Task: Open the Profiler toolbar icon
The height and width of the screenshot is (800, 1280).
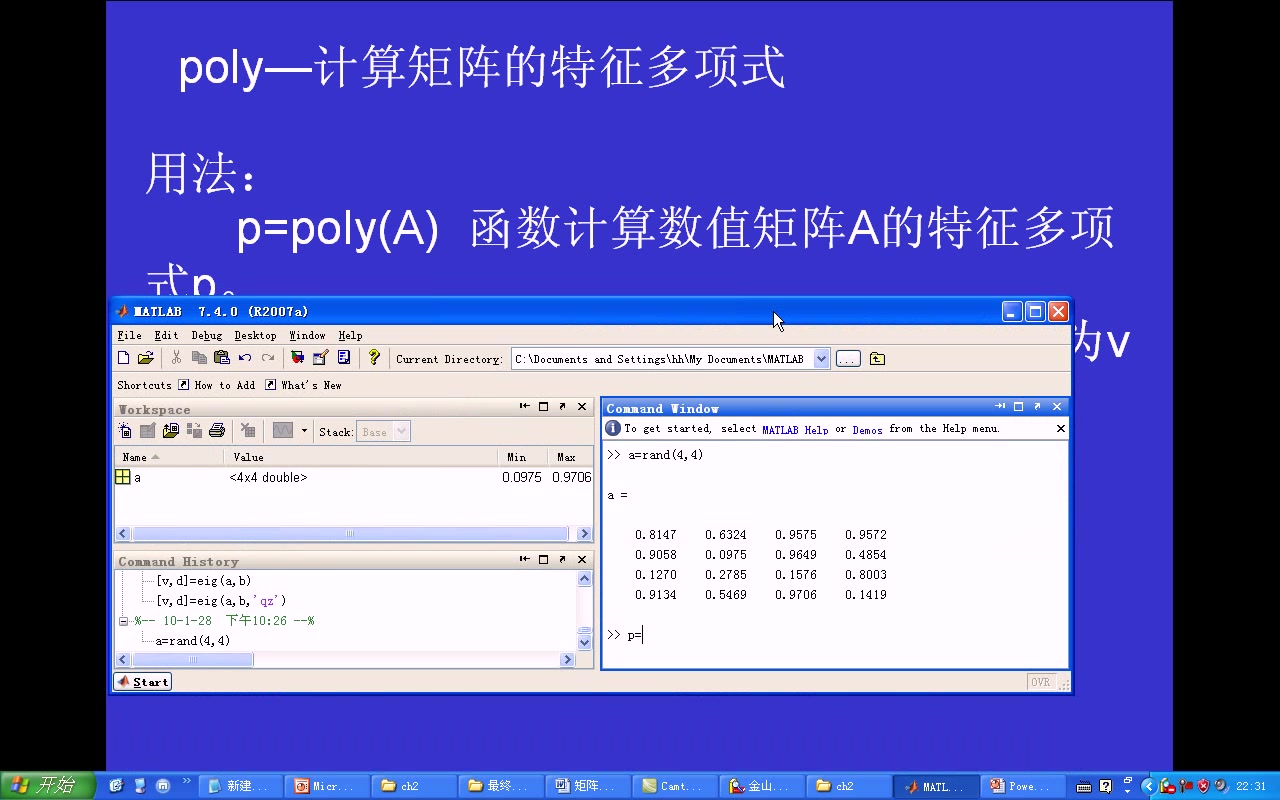Action: (x=344, y=358)
